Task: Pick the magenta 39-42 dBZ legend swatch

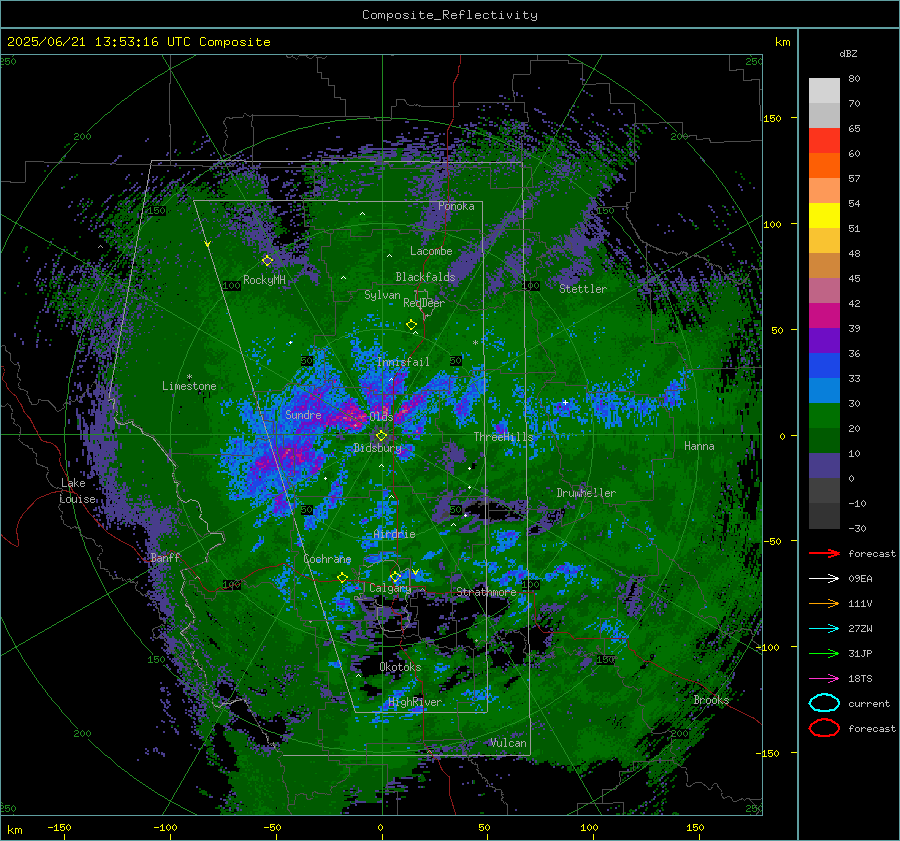Action: tap(824, 316)
